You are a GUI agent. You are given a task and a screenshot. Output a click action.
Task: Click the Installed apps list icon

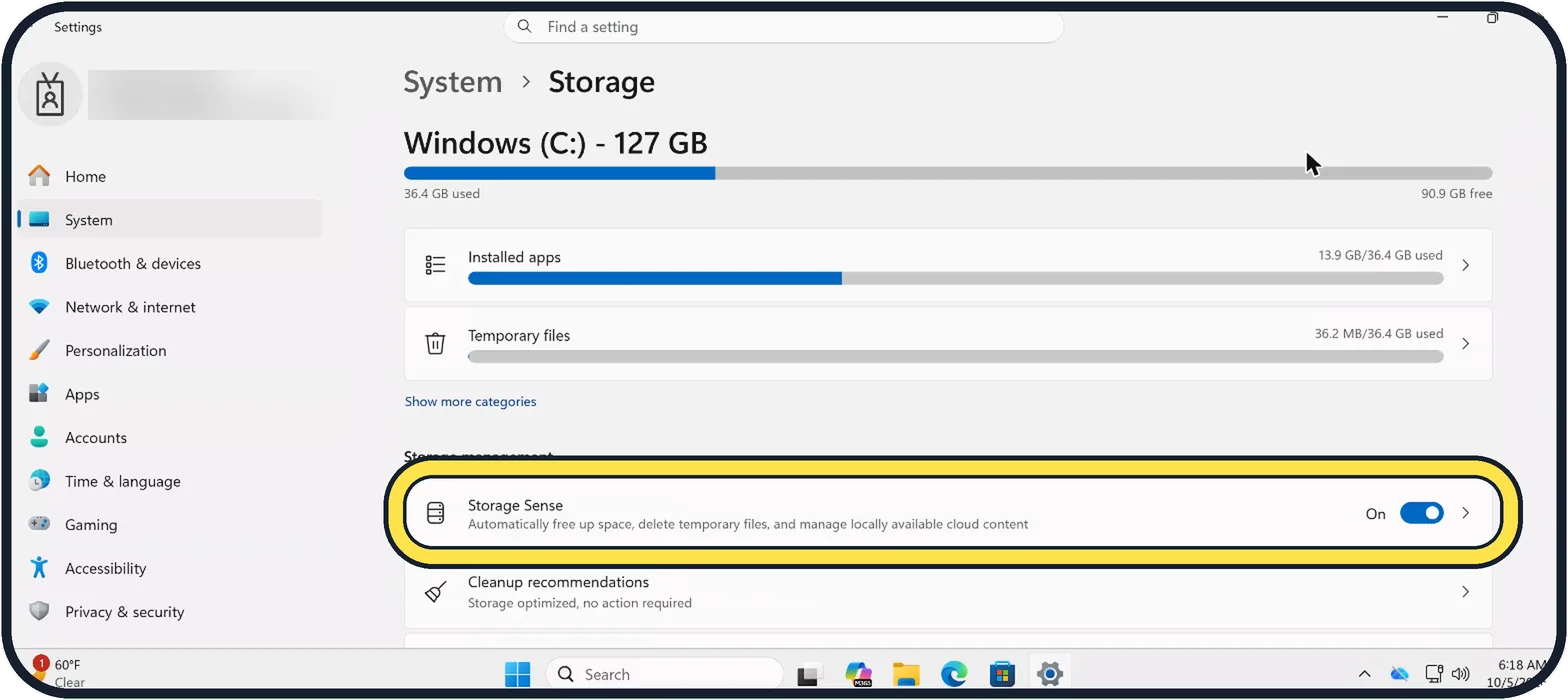(x=435, y=265)
